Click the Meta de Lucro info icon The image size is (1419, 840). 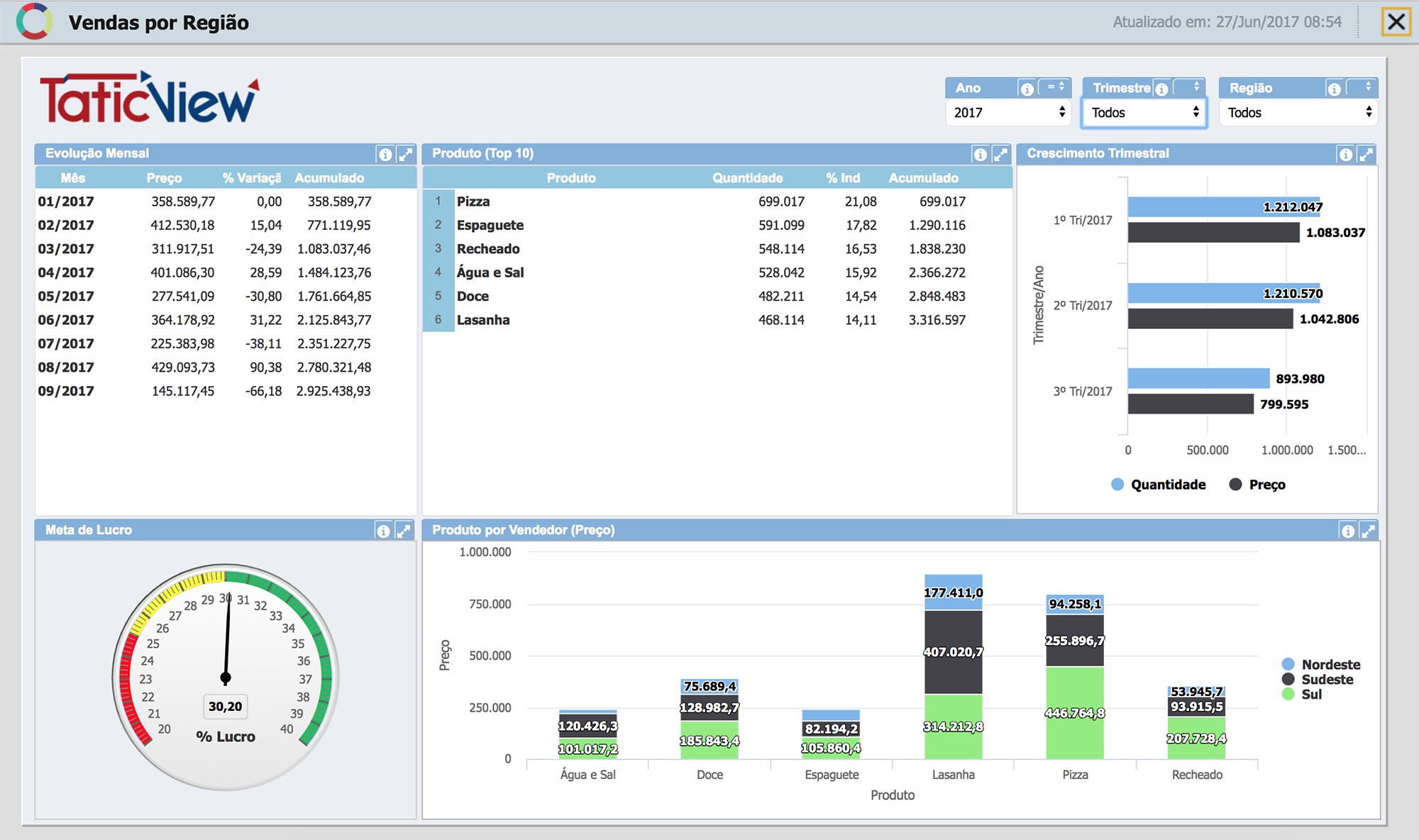383,531
